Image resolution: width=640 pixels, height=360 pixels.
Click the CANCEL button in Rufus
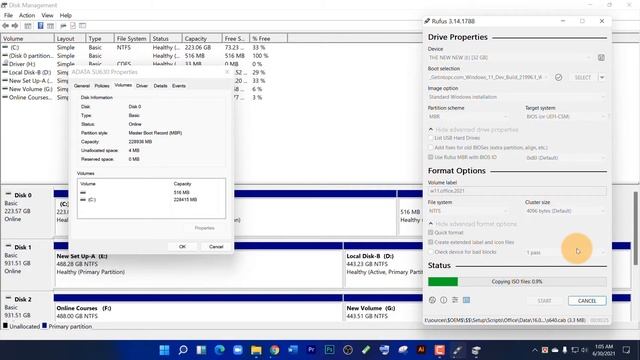pos(587,301)
